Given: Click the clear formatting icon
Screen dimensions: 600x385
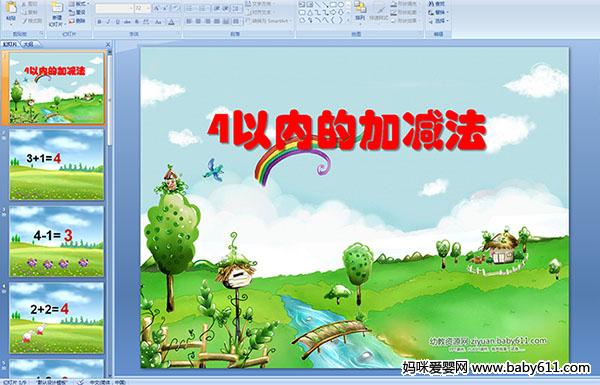Looking at the screenshot, I should [175, 8].
